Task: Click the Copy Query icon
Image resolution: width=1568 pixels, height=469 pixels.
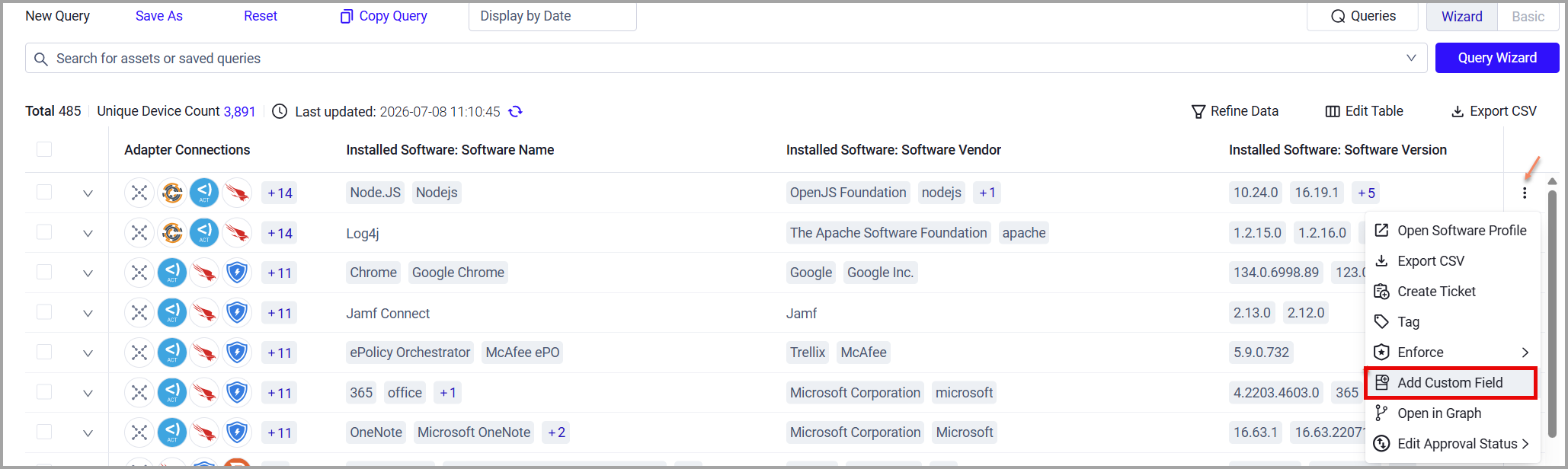Action: click(347, 16)
